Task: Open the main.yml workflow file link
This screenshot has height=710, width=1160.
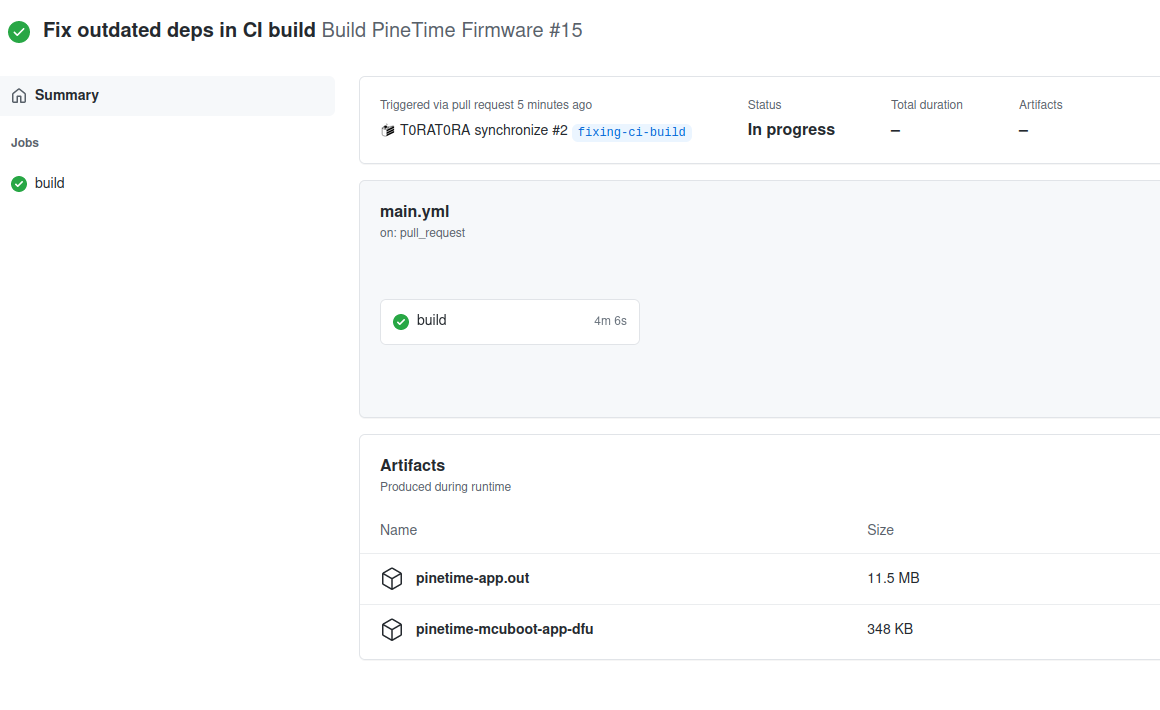Action: coord(414,212)
